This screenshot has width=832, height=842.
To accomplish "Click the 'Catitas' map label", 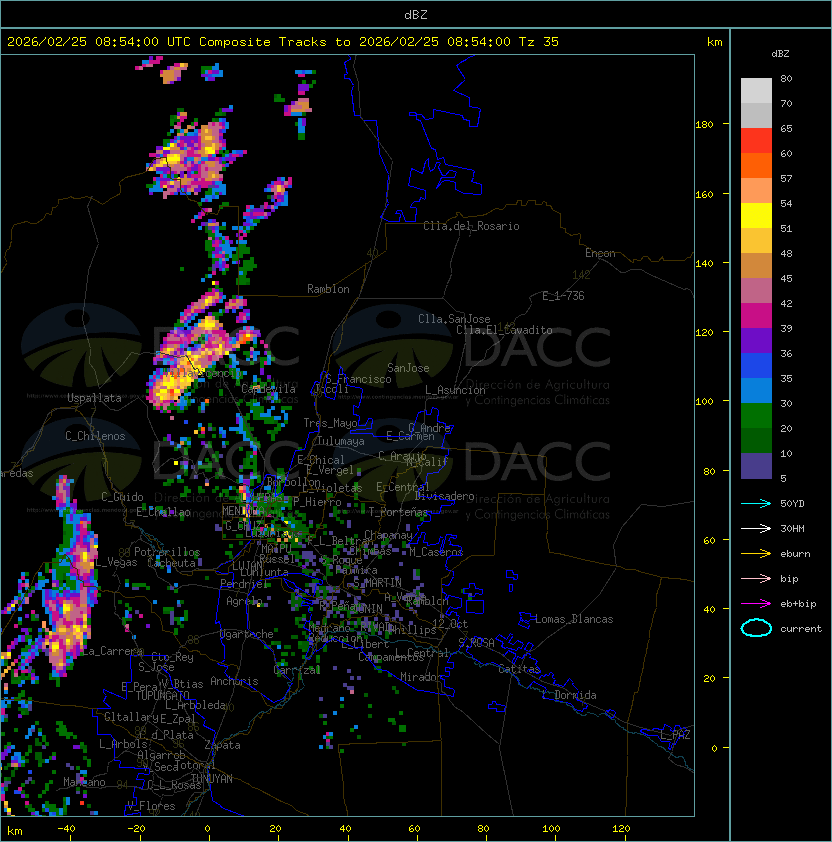I will tap(519, 669).
